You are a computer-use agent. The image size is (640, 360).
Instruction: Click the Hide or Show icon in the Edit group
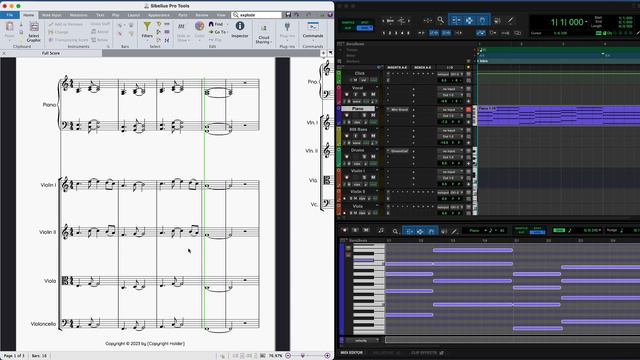tap(182, 27)
